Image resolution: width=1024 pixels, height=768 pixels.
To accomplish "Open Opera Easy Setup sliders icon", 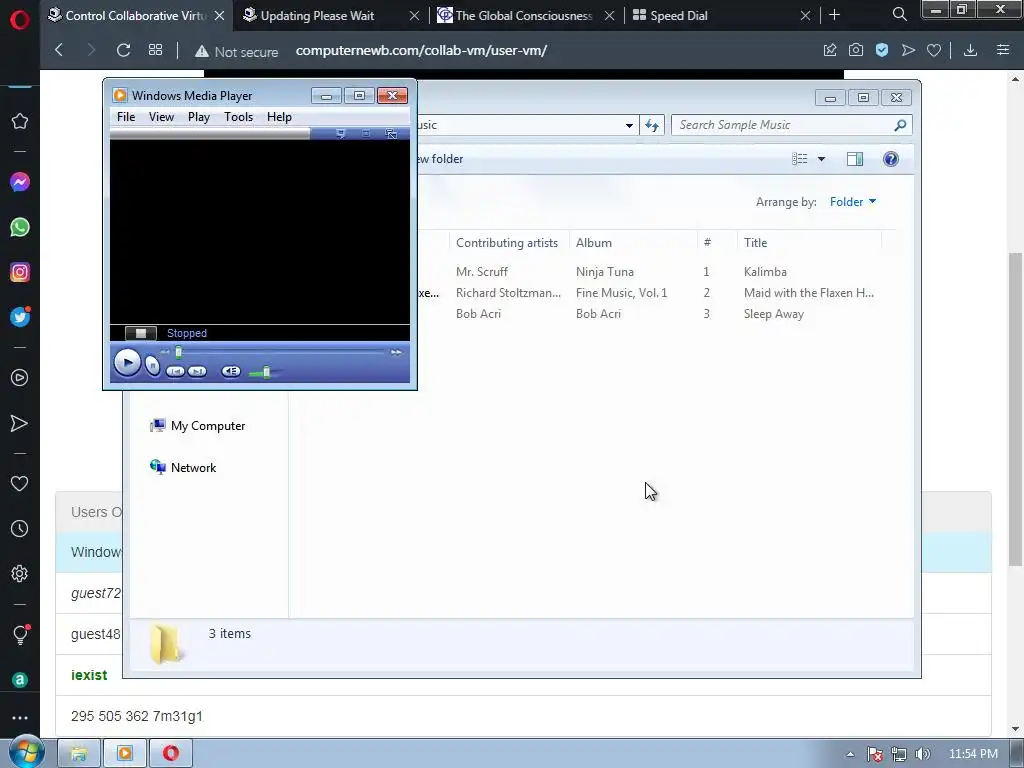I will coord(1003,50).
